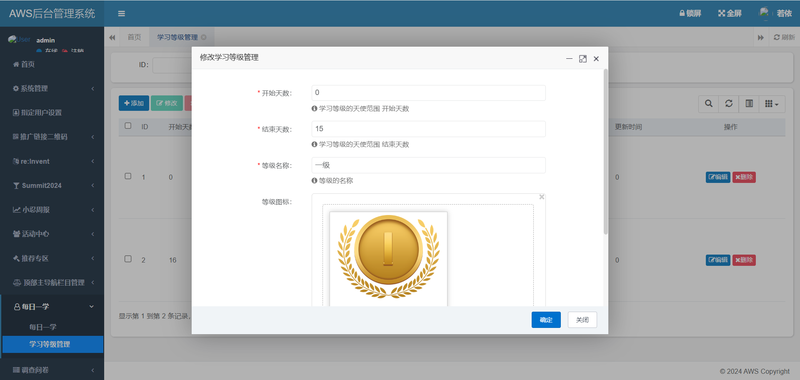800x380 pixels.
Task: Expand 推广链接二维码 sidebar menu
Action: (52, 137)
